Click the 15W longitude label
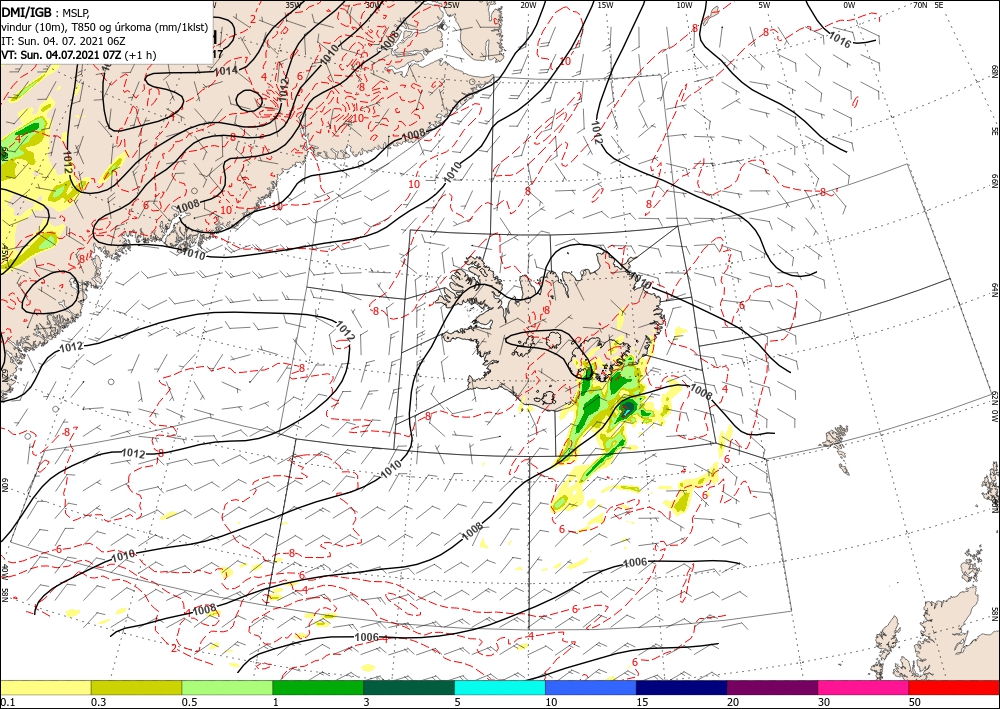The image size is (1000, 709). [605, 5]
